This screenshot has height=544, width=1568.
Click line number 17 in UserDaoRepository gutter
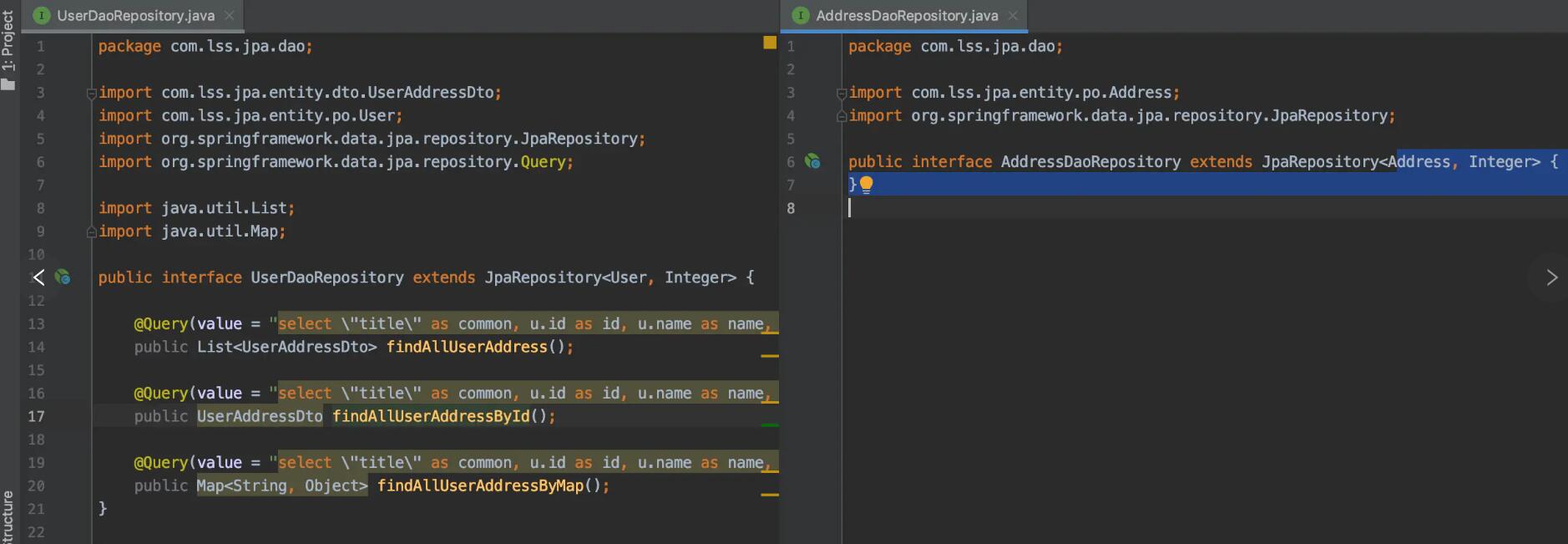(36, 416)
